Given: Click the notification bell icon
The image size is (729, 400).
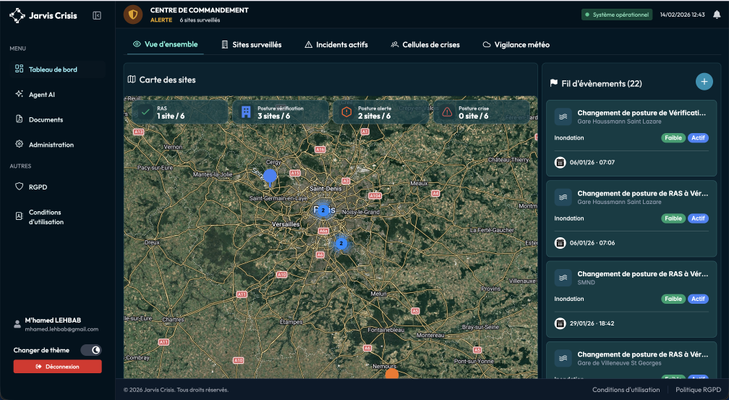Looking at the screenshot, I should [716, 15].
